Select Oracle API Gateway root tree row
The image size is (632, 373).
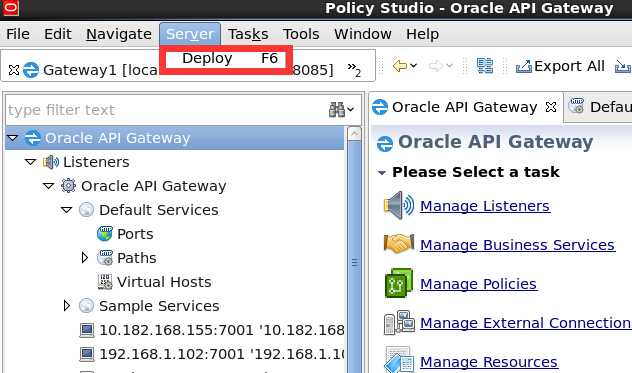pos(175,138)
